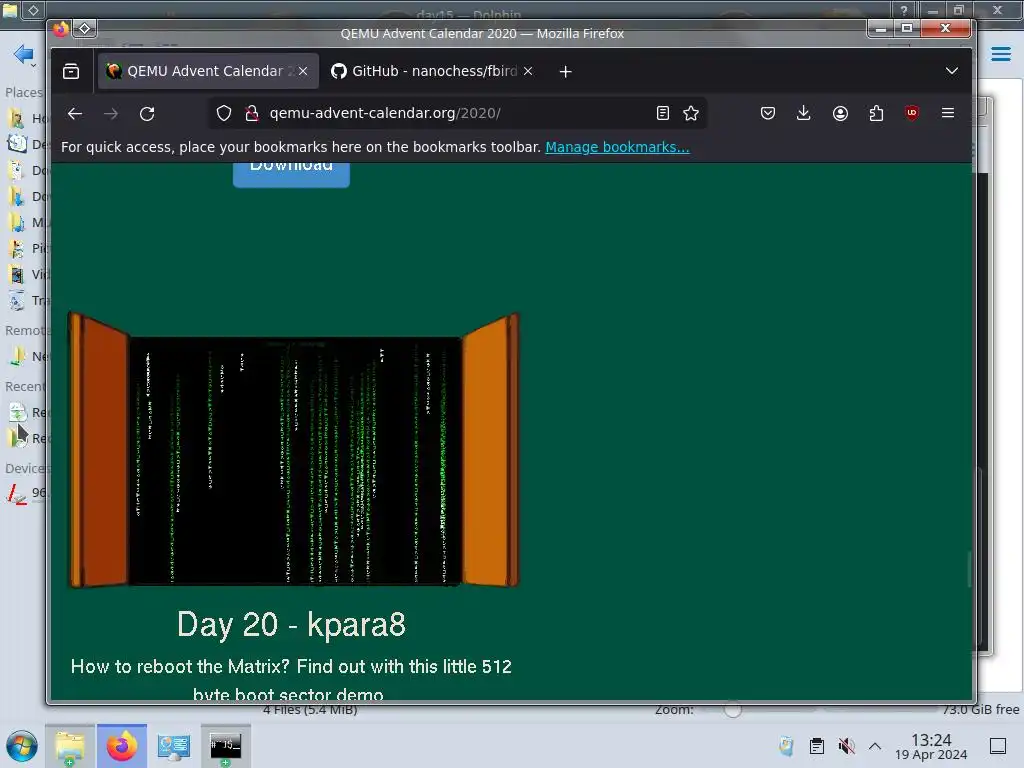Viewport: 1024px width, 768px height.
Task: View site security padlock information
Action: coord(251,114)
